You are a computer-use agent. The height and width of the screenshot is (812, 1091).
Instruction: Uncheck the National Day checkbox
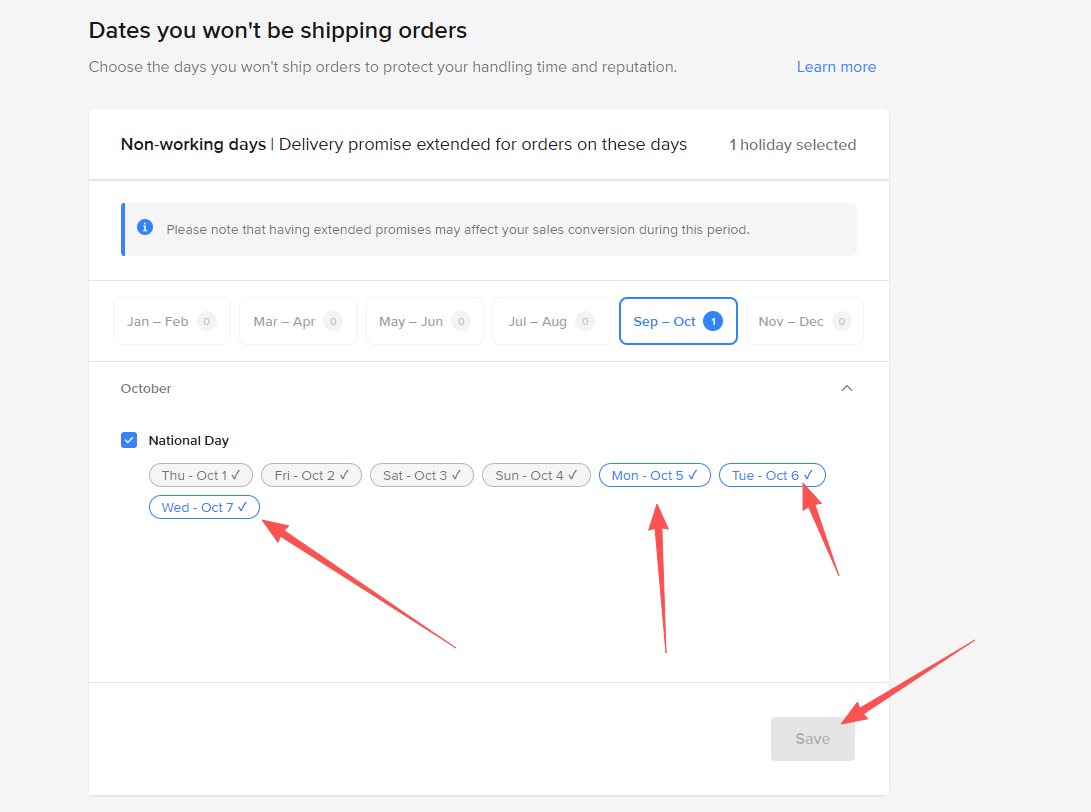click(x=129, y=440)
